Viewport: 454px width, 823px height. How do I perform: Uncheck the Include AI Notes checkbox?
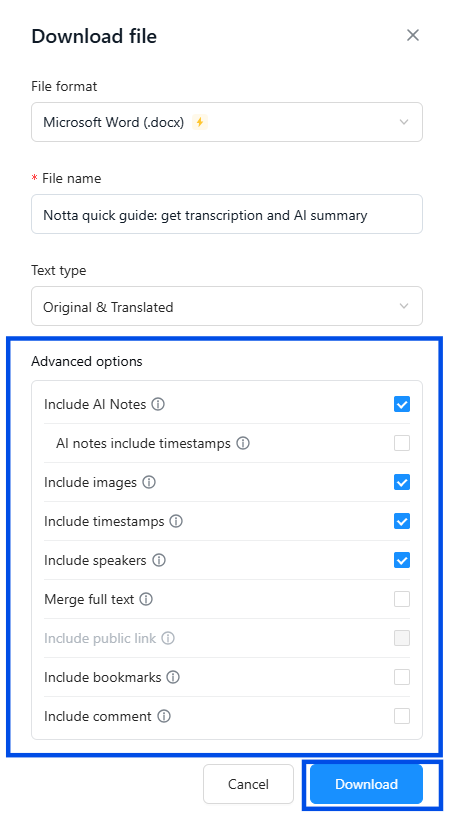point(402,404)
